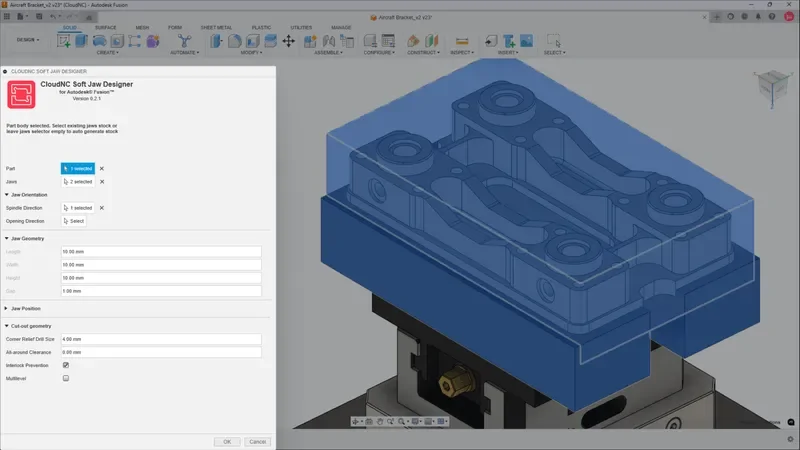Select the Offset Plane construct icon
Screen dimensions: 800x450
(413, 41)
